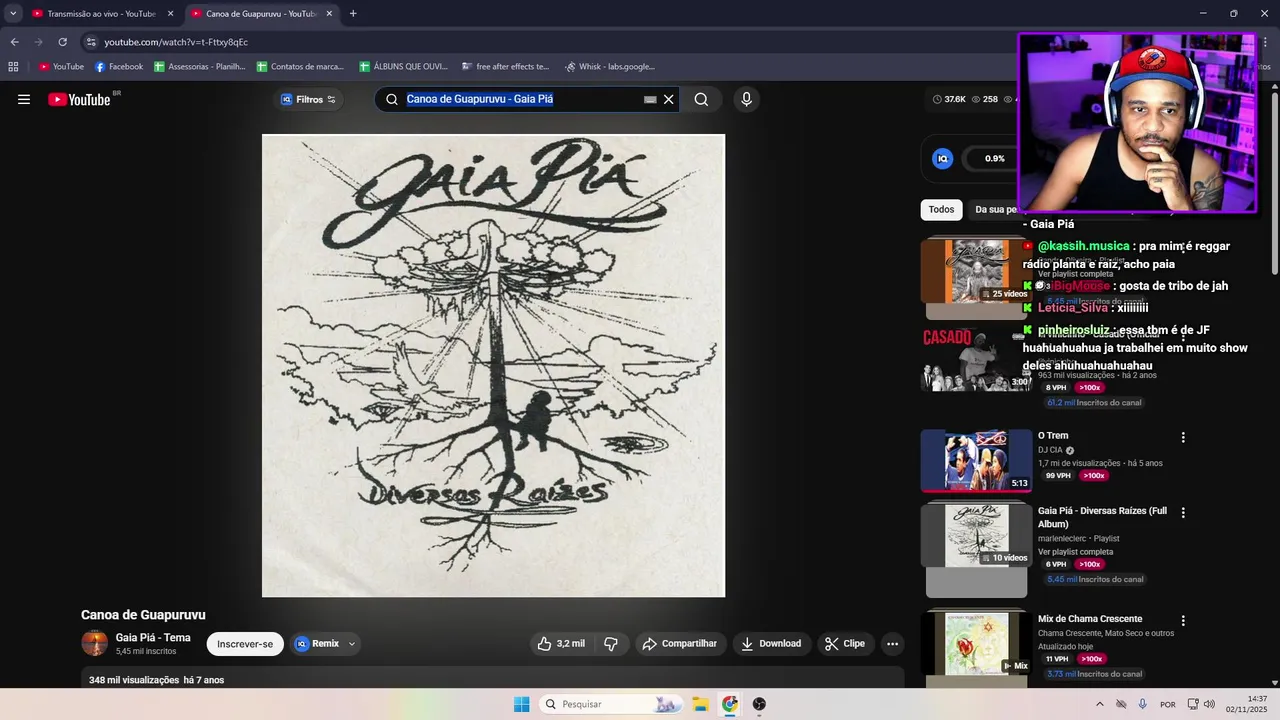Screen dimensions: 1280x720
Task: Reload the current page
Action: [62, 42]
